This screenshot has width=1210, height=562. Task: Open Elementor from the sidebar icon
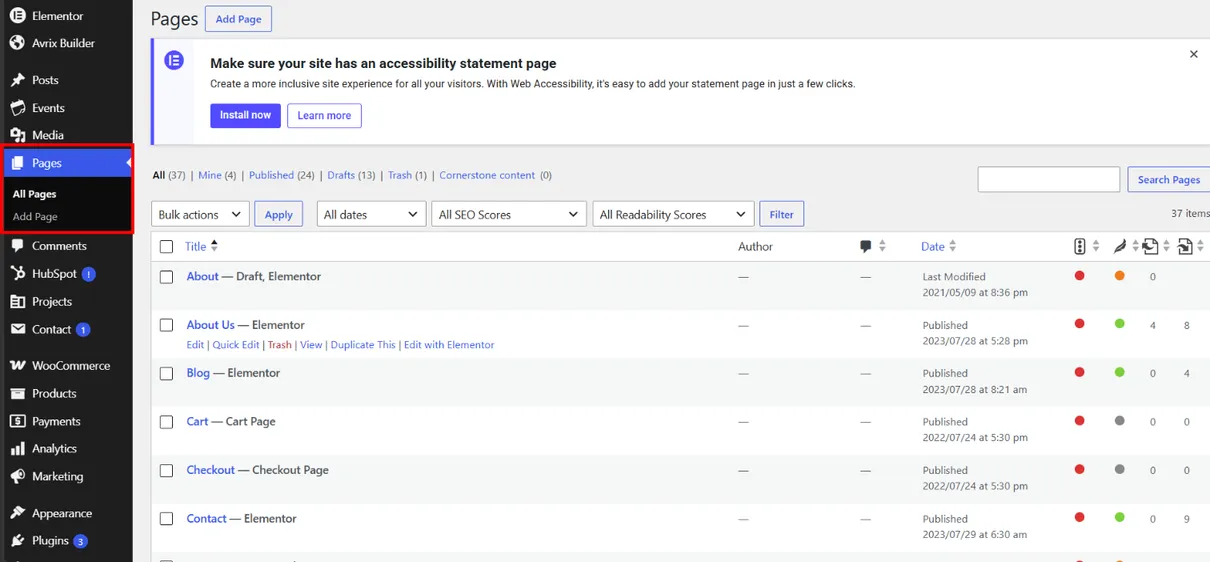pos(17,16)
